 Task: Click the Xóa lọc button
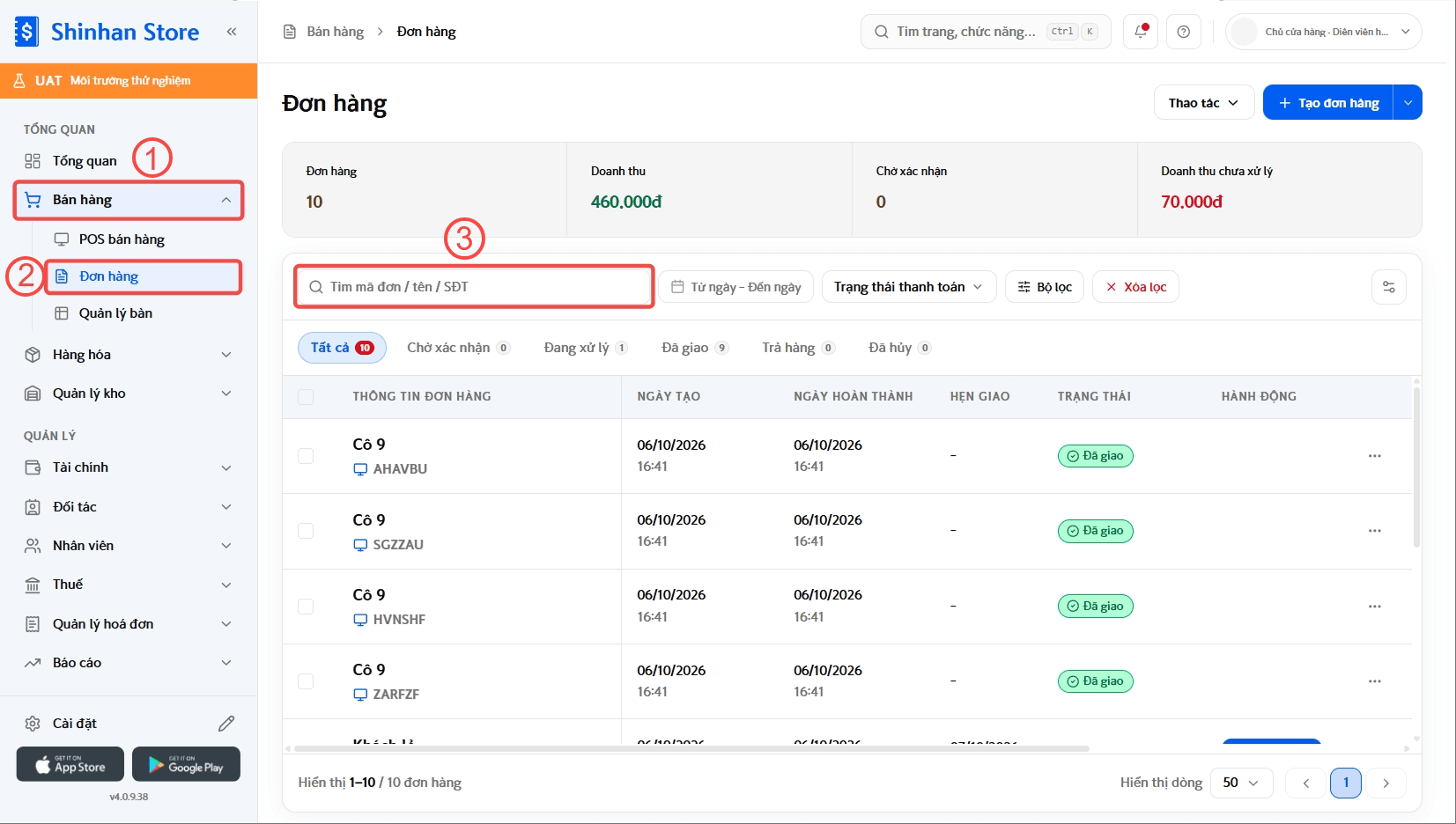point(1135,287)
